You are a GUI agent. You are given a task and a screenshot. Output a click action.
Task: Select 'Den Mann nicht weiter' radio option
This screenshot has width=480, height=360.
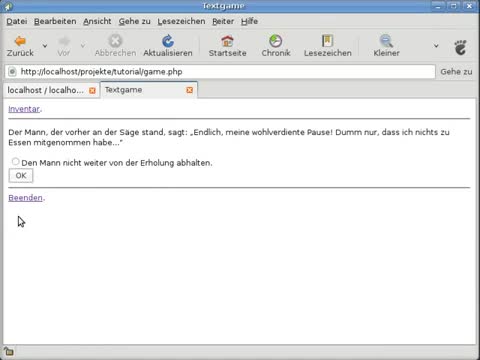15,162
